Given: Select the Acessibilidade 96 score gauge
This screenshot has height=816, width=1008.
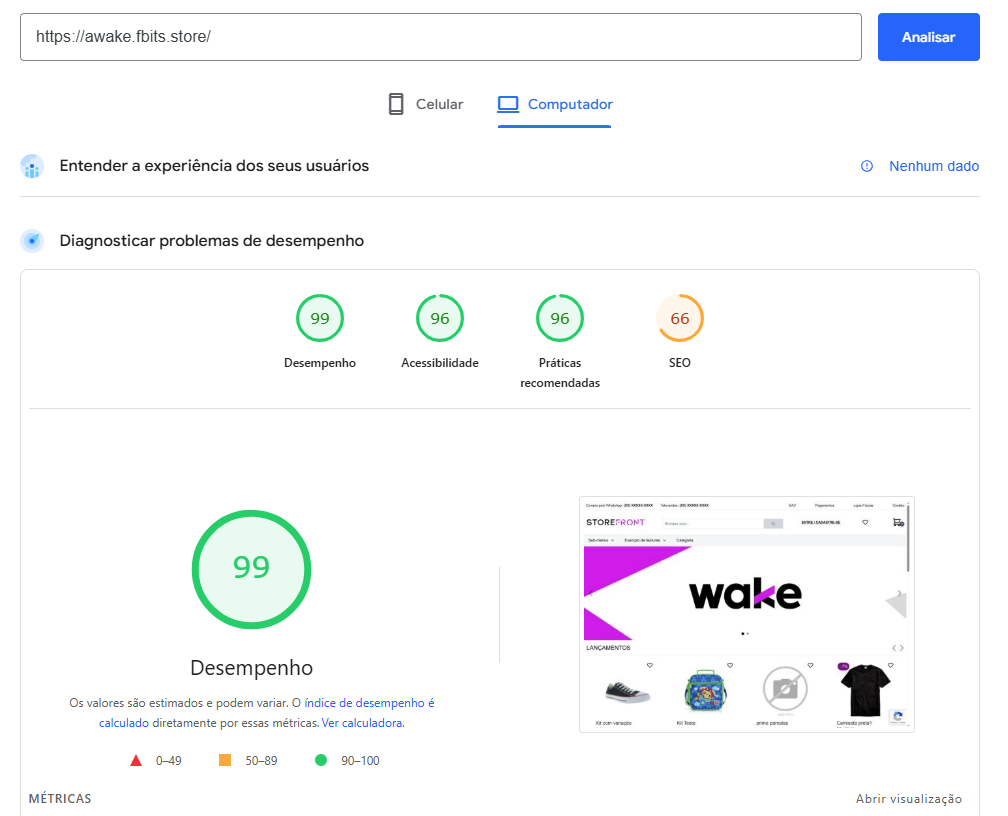Looking at the screenshot, I should (440, 319).
